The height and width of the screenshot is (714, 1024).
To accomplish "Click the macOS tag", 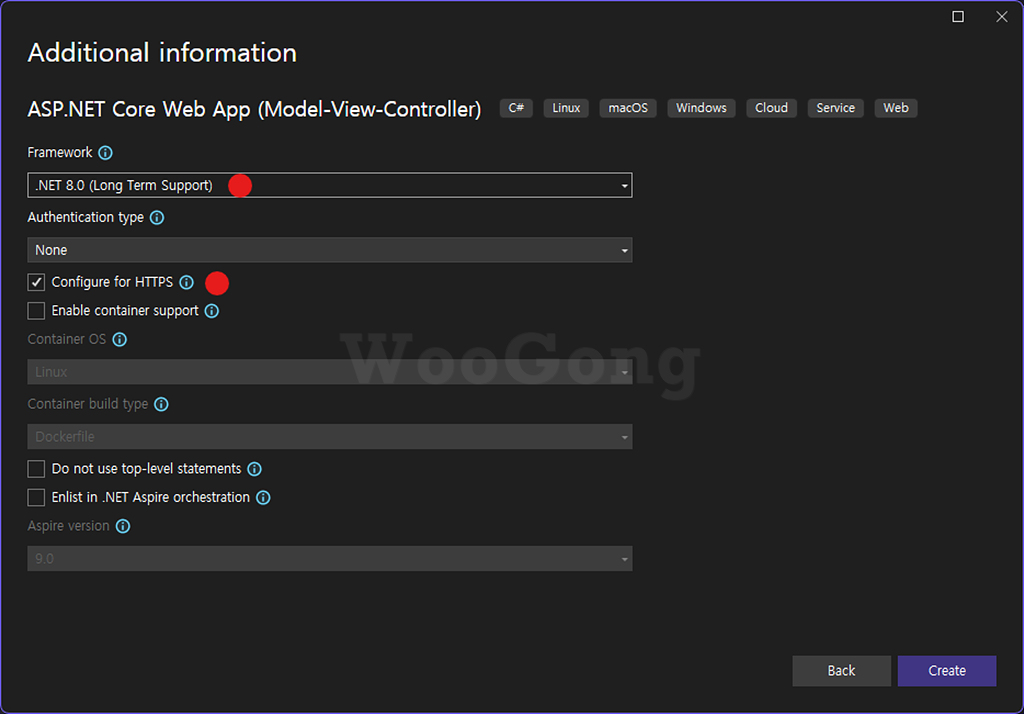I will click(x=628, y=108).
